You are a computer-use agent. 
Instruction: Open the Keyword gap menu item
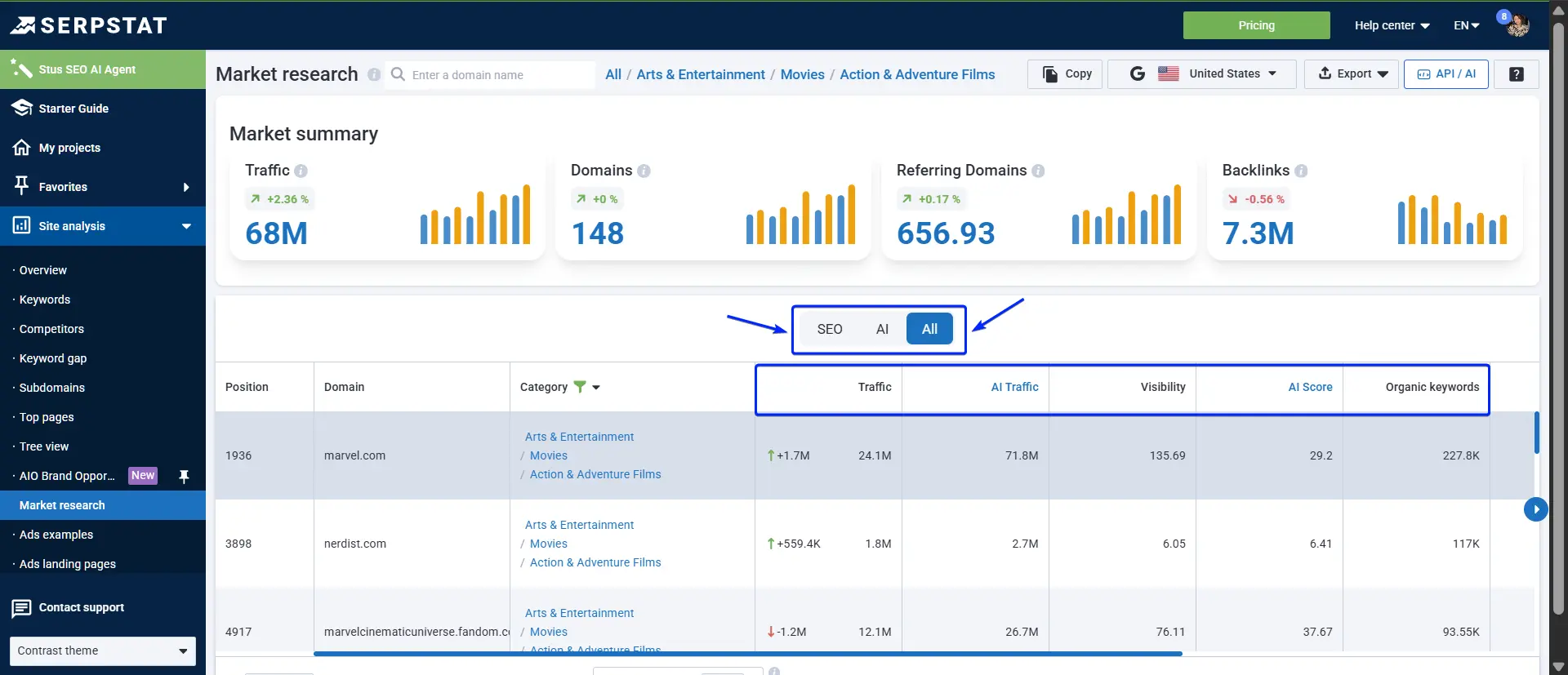tap(53, 358)
